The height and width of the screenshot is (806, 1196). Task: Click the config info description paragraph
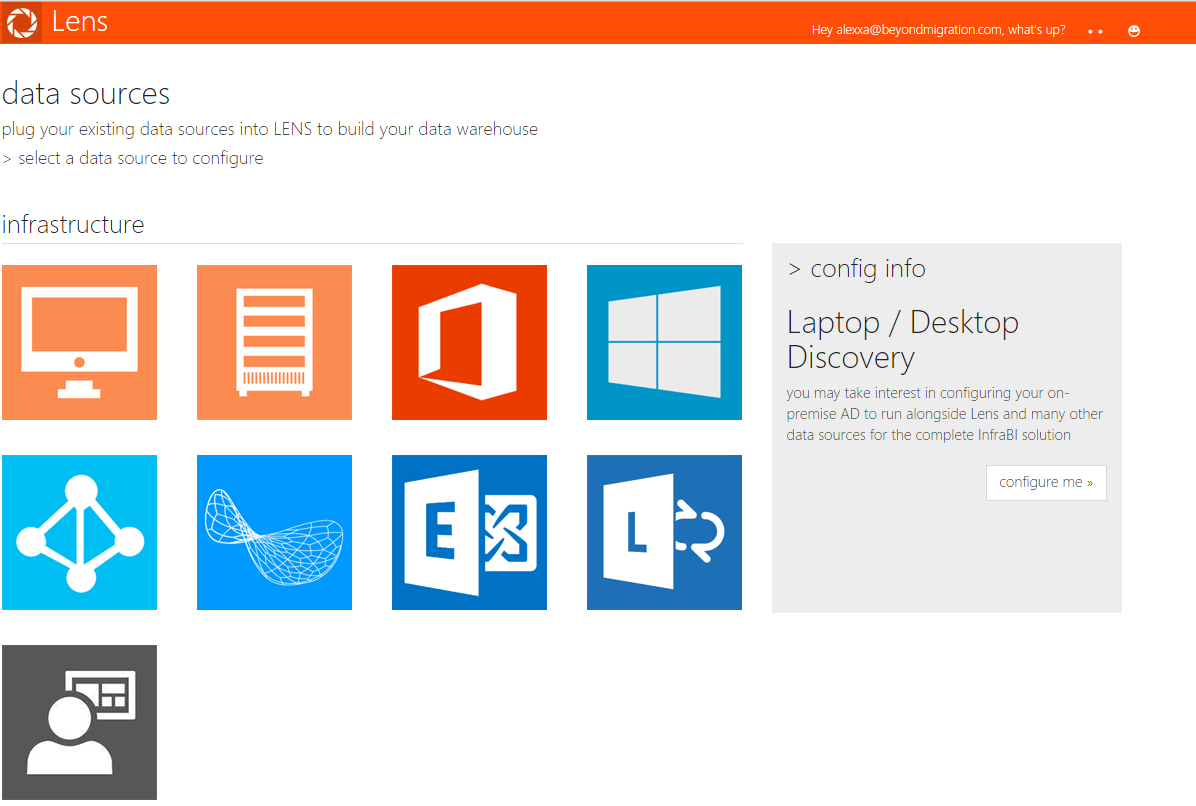point(944,414)
